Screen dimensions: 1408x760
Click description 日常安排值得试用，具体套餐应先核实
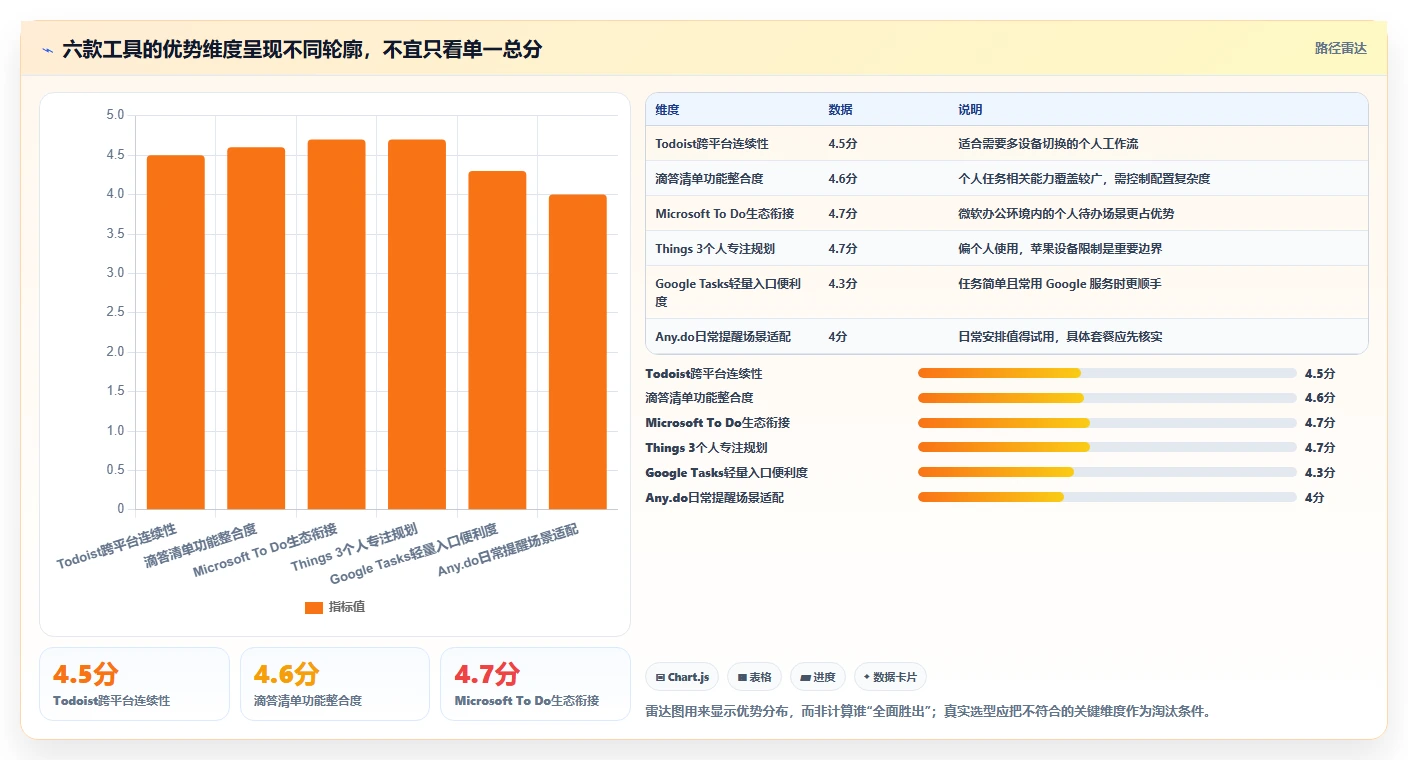click(1060, 337)
